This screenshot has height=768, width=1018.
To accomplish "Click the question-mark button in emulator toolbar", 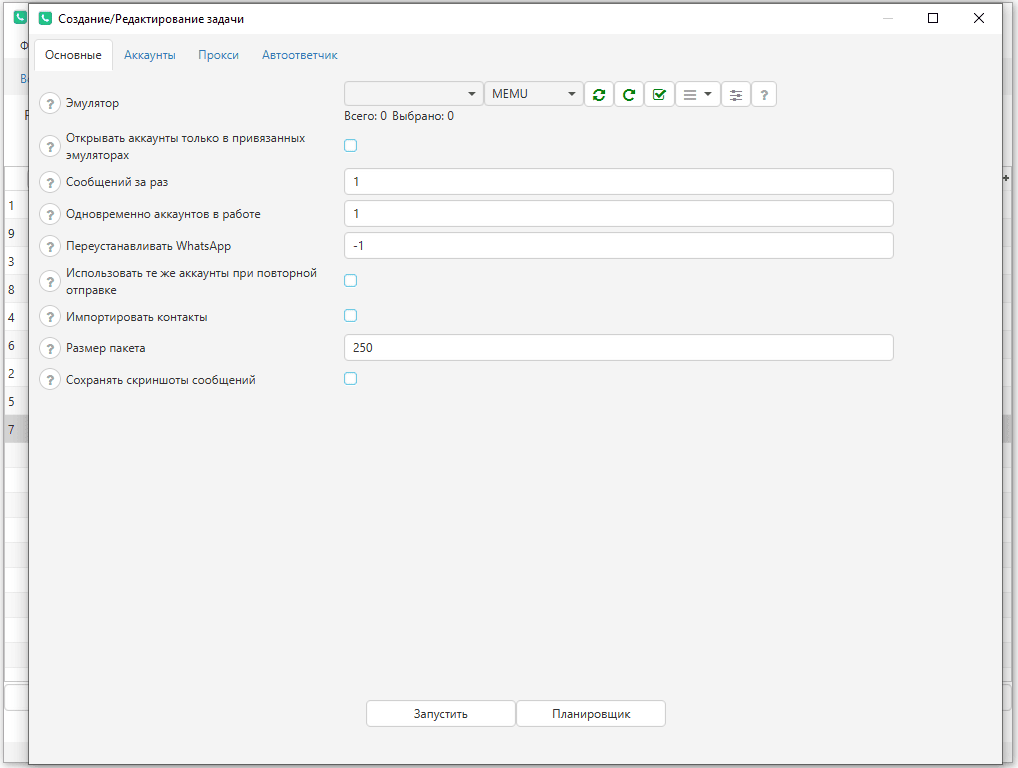I will click(764, 95).
